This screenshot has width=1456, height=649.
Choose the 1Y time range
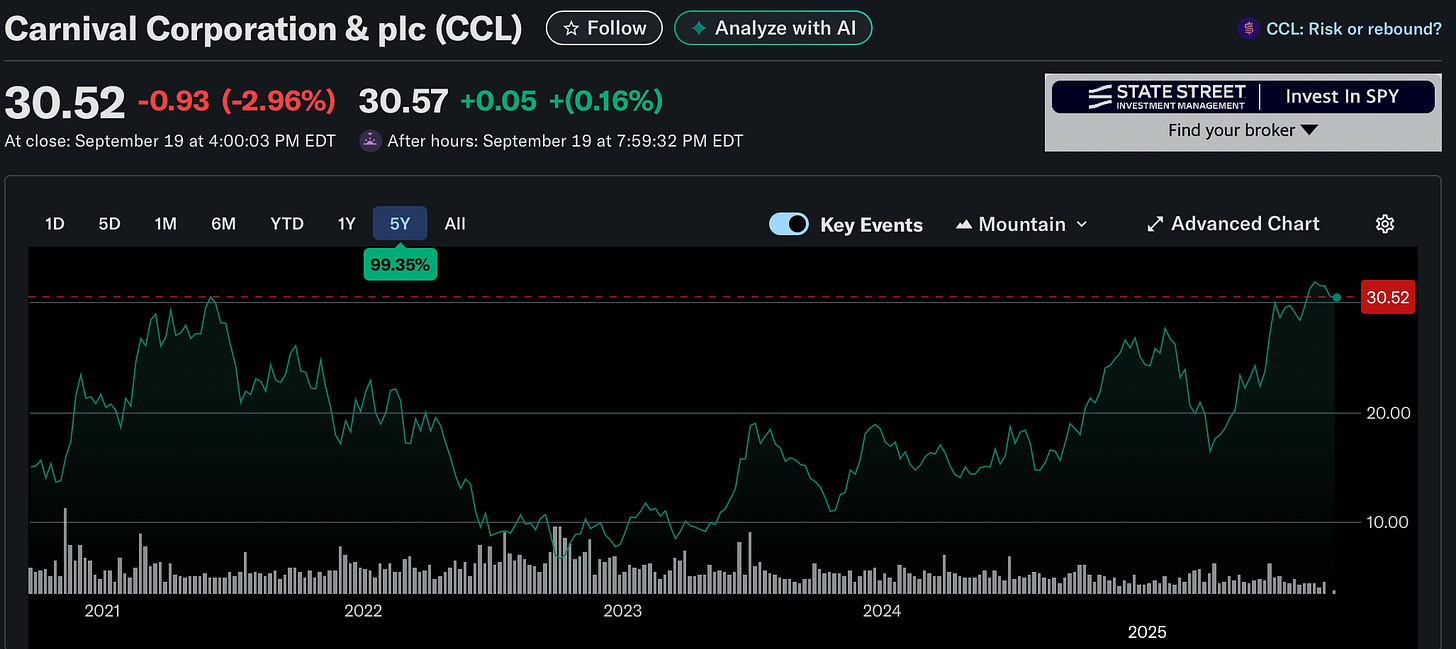346,224
